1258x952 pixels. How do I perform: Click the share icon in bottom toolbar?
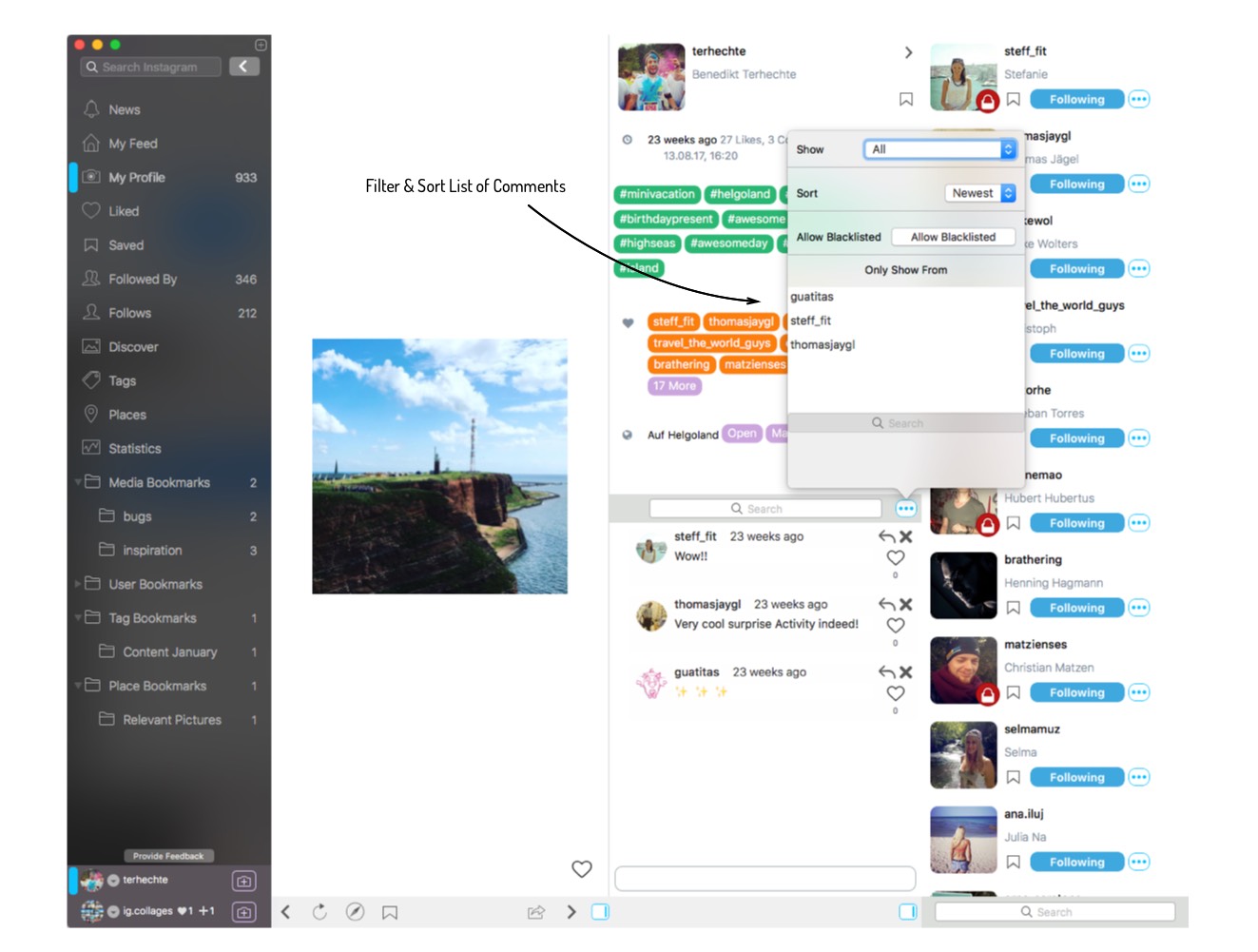(x=536, y=912)
